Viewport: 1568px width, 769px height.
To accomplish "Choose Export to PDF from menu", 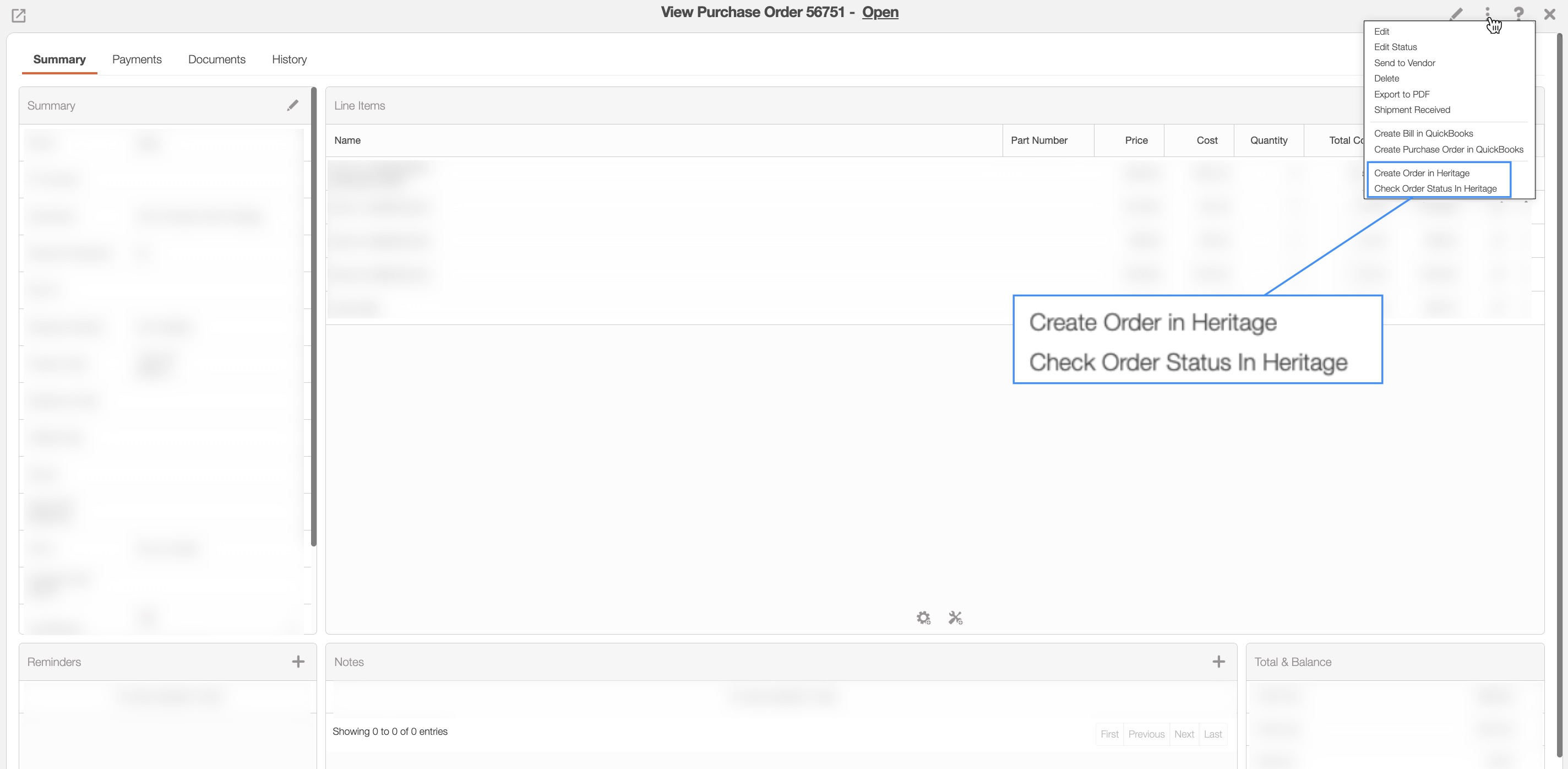I will click(x=1401, y=94).
